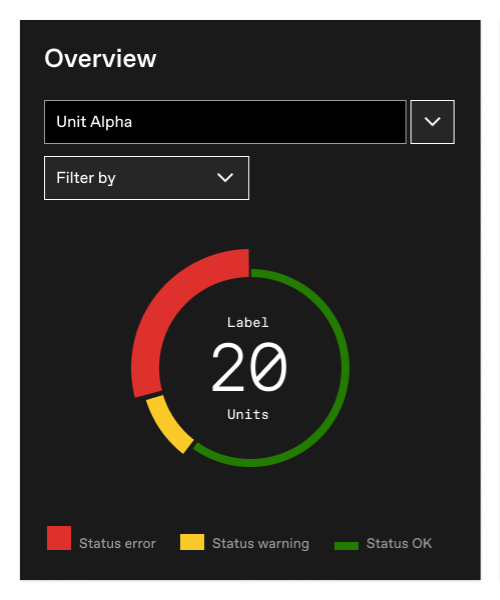Click the chevron inside Filter by
The width and height of the screenshot is (500, 600).
click(x=225, y=178)
